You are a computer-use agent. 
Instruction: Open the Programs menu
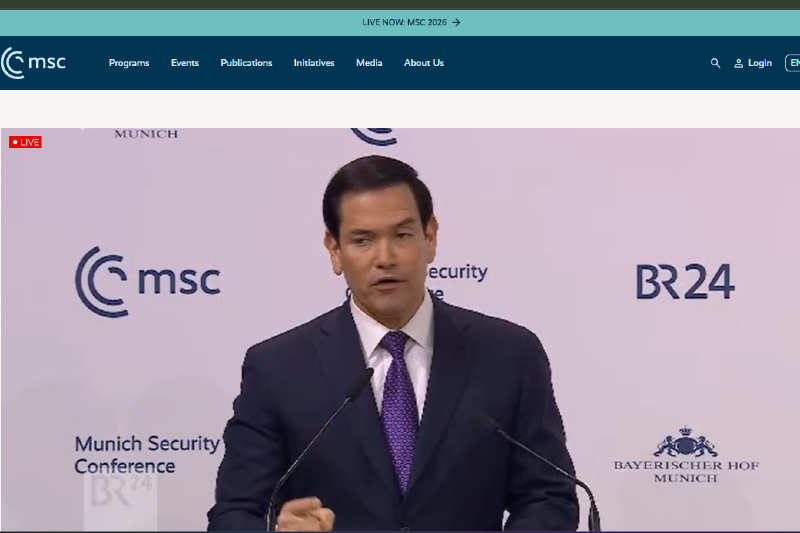129,63
